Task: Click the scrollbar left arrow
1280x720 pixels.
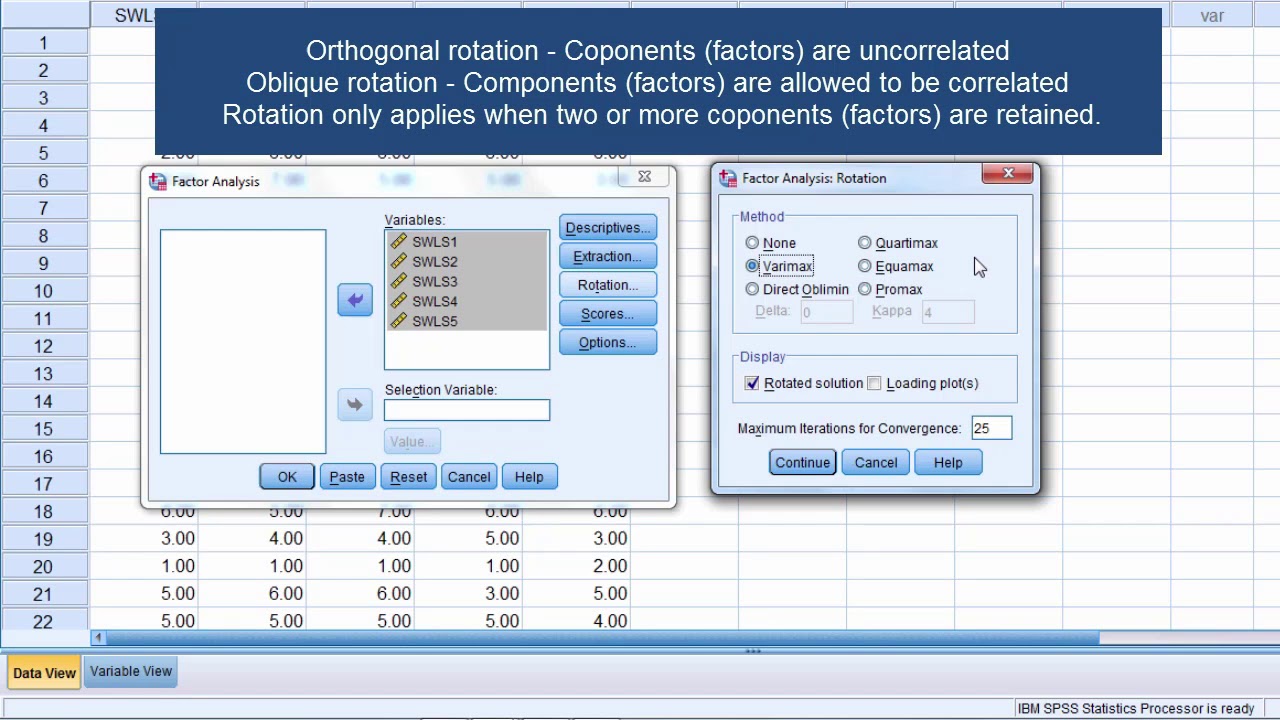Action: point(98,638)
